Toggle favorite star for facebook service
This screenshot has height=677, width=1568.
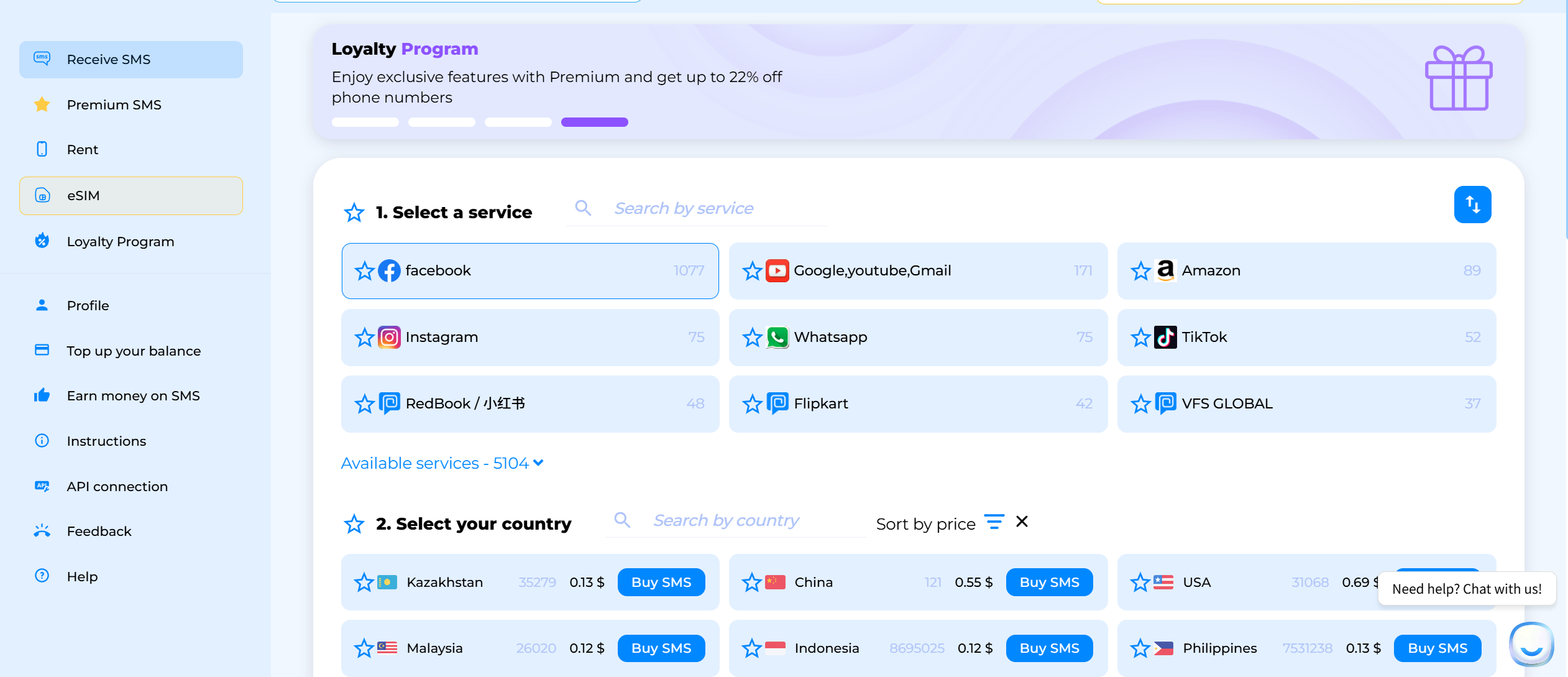point(364,271)
